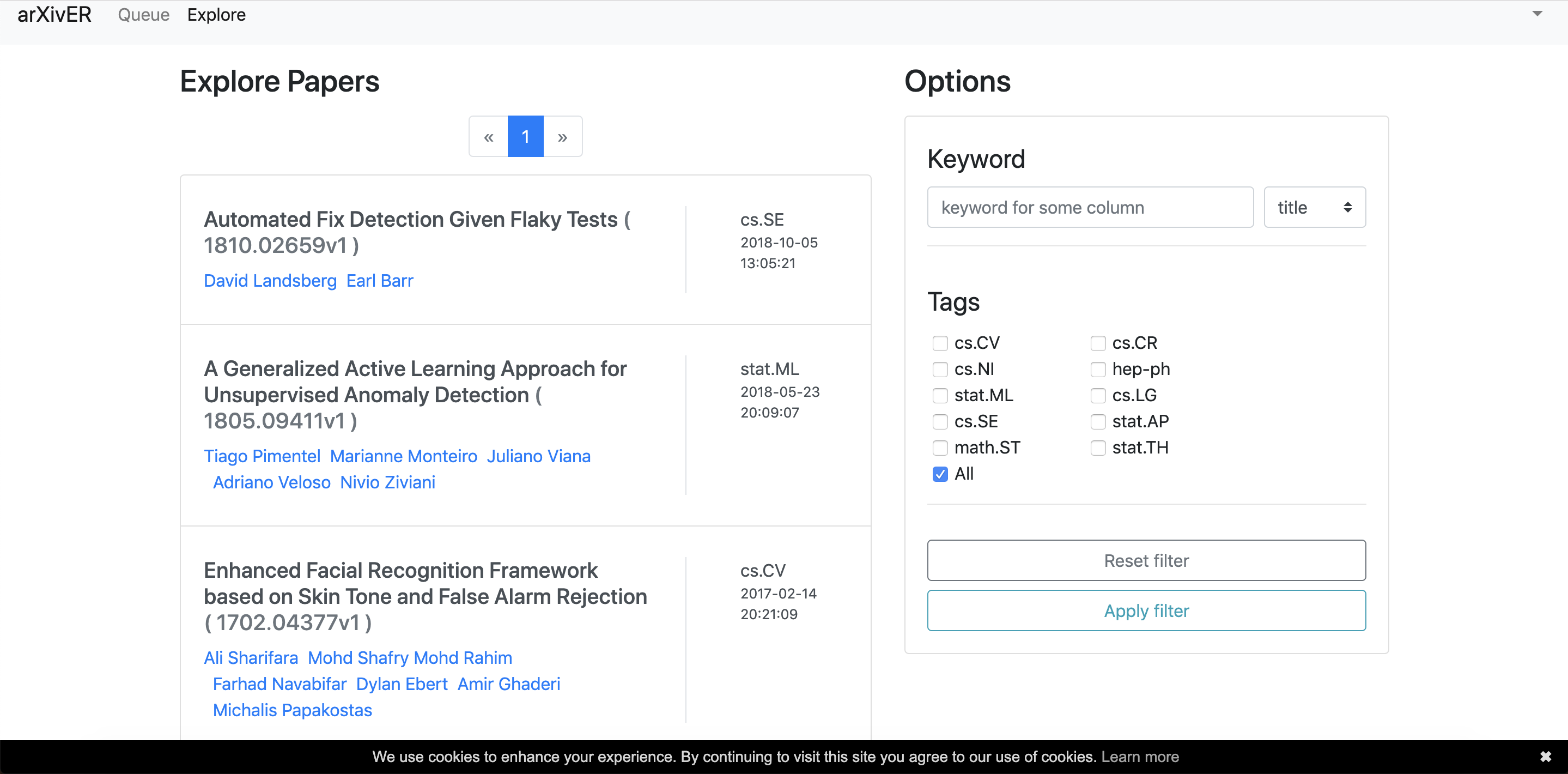Open the Queue navigation tab
The width and height of the screenshot is (1568, 774).
(144, 15)
